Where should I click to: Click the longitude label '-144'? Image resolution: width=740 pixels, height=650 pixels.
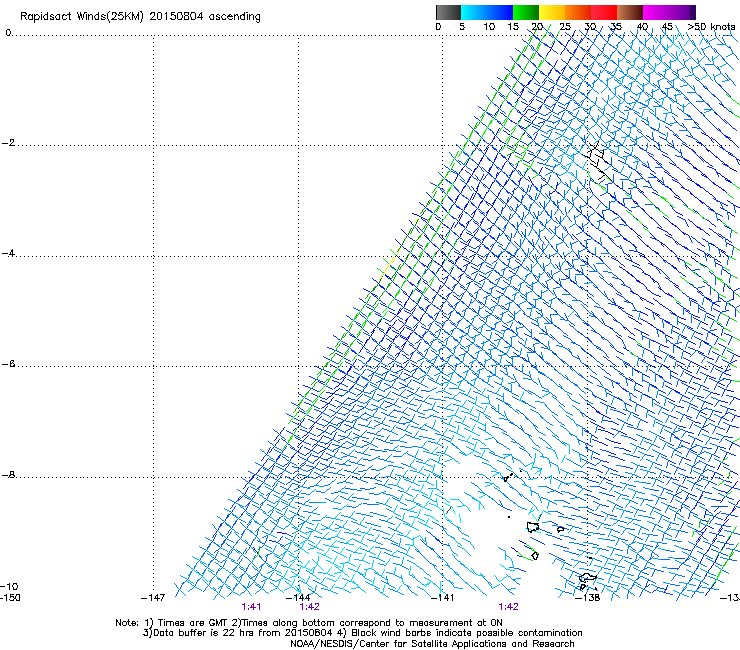298,598
